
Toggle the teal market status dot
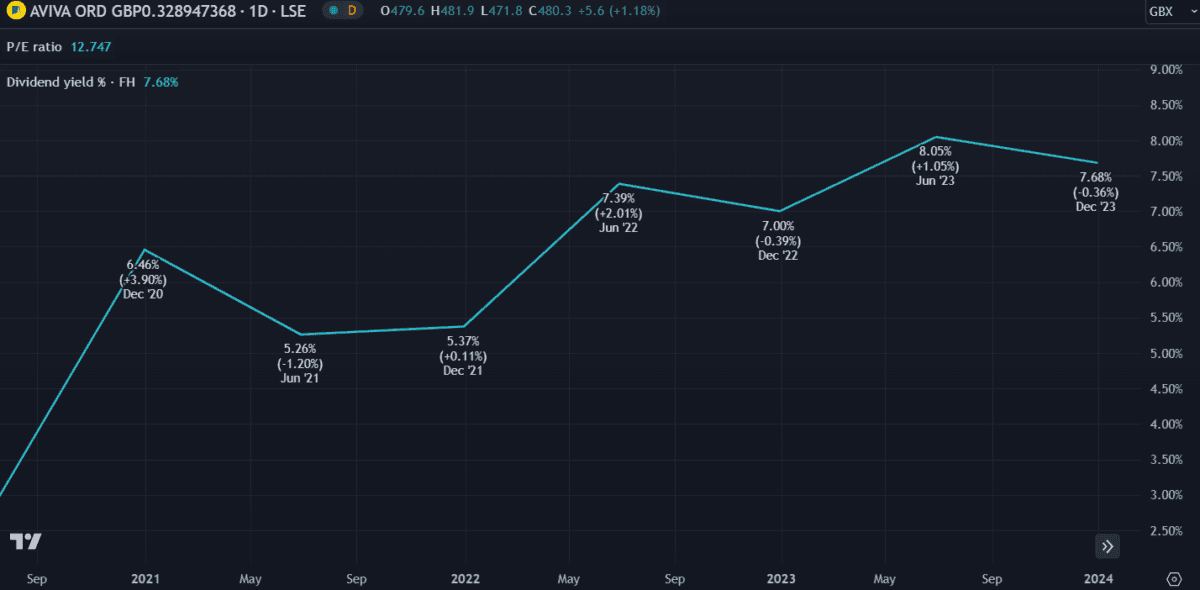[x=332, y=12]
